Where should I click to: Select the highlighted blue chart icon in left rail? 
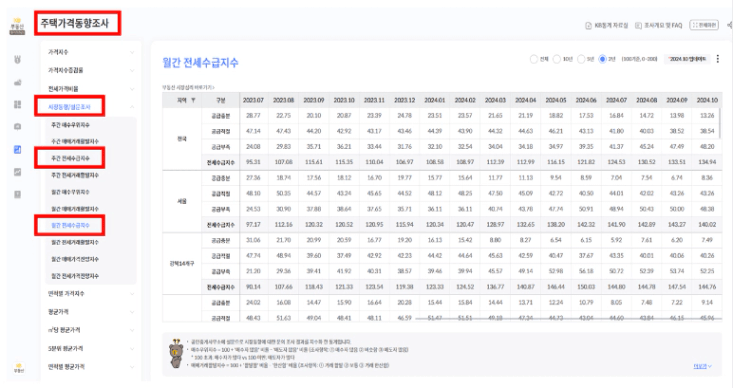[x=18, y=150]
